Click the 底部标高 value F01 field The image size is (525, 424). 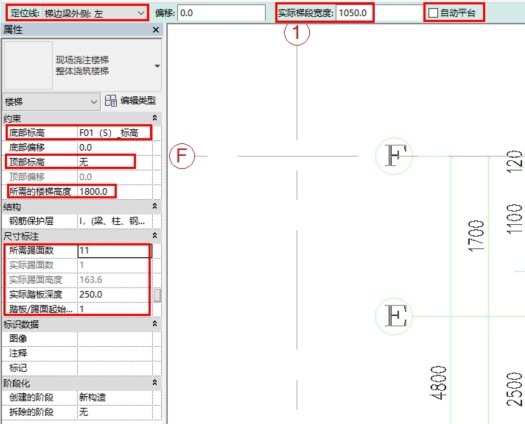click(115, 133)
